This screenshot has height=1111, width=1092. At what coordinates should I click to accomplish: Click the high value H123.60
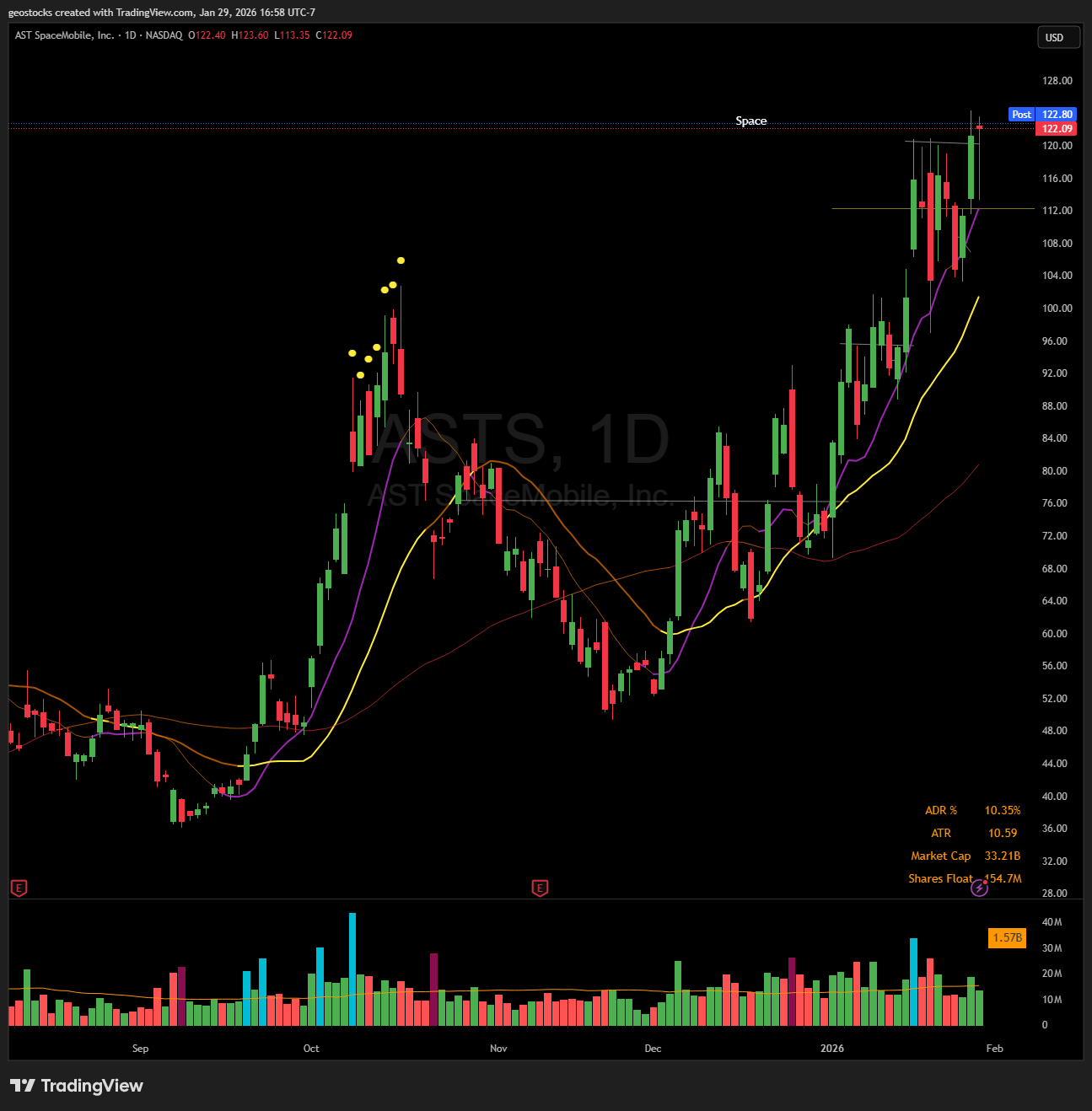(250, 35)
